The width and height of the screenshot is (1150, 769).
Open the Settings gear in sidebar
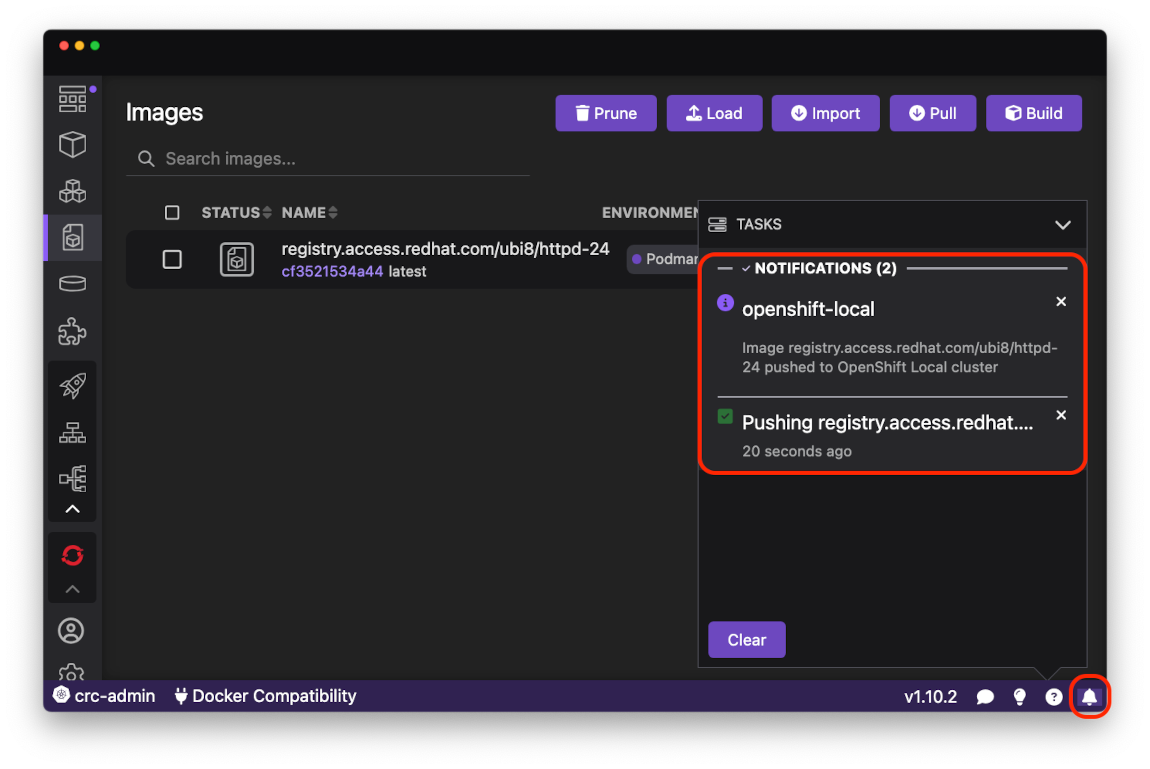[x=71, y=671]
